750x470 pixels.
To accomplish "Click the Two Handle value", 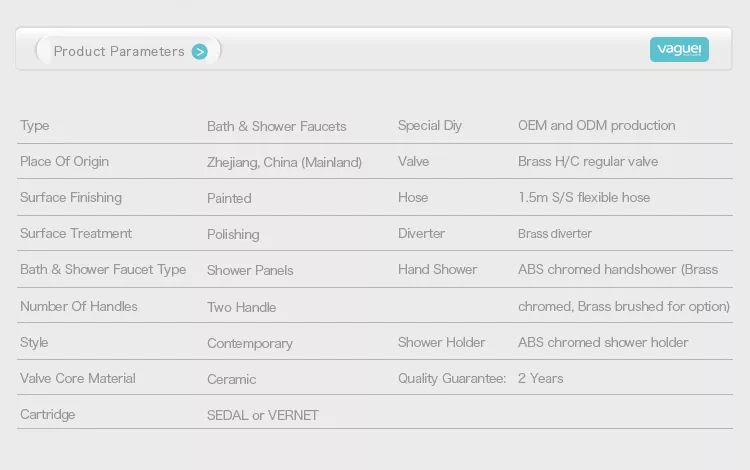I will click(242, 307).
